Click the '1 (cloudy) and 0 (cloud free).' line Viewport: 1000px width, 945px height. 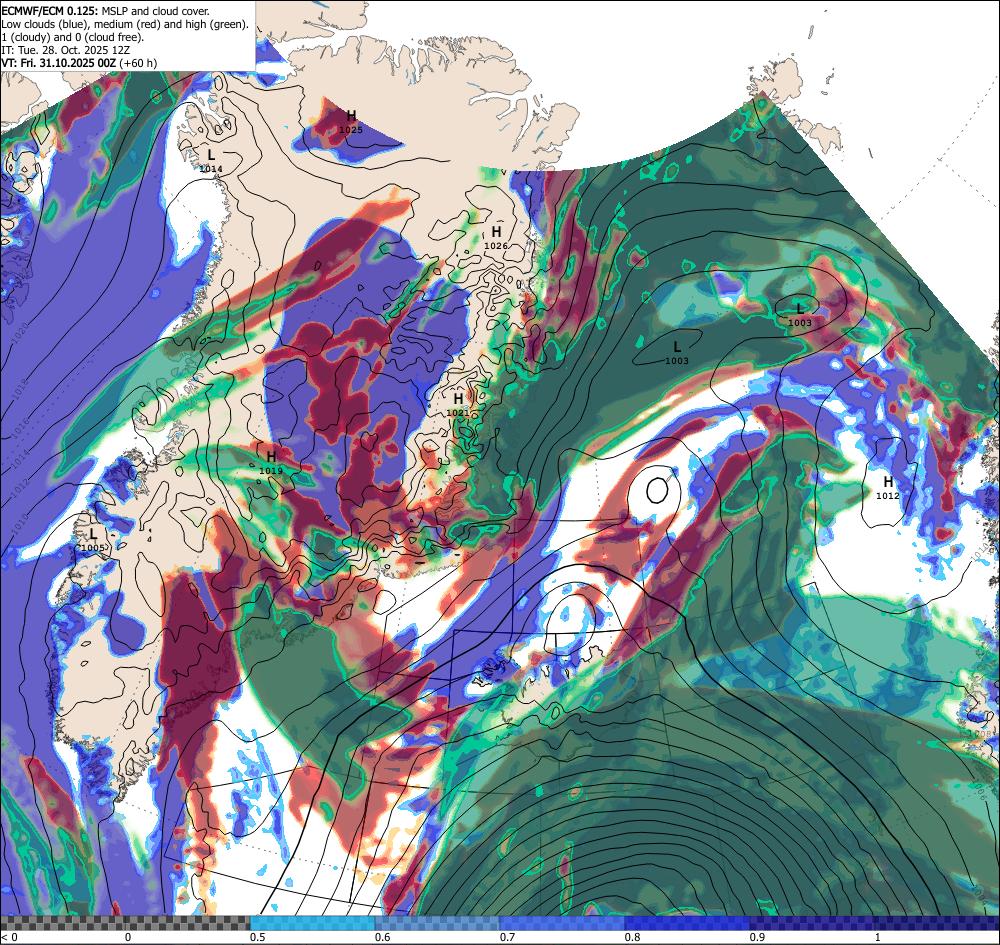(x=73, y=37)
